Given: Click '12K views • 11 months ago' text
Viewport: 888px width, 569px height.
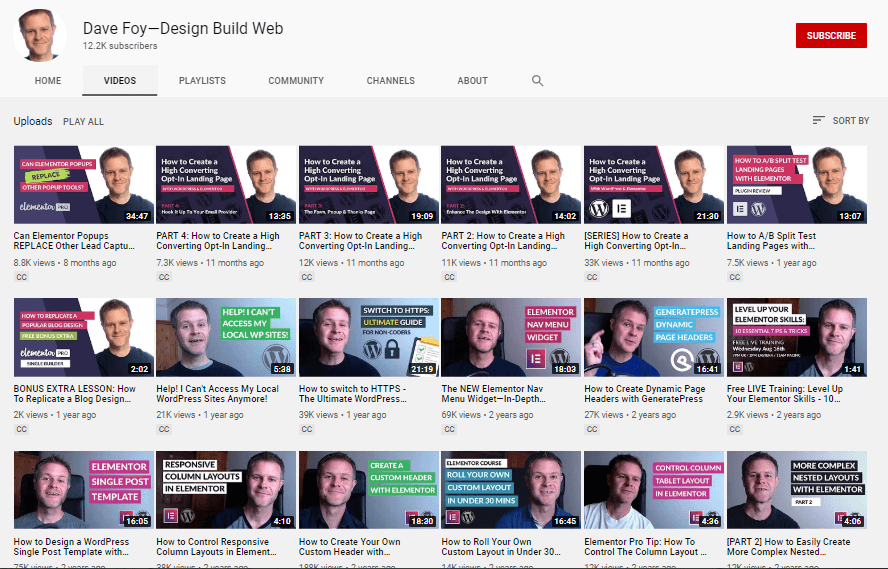Looking at the screenshot, I should pos(352,263).
